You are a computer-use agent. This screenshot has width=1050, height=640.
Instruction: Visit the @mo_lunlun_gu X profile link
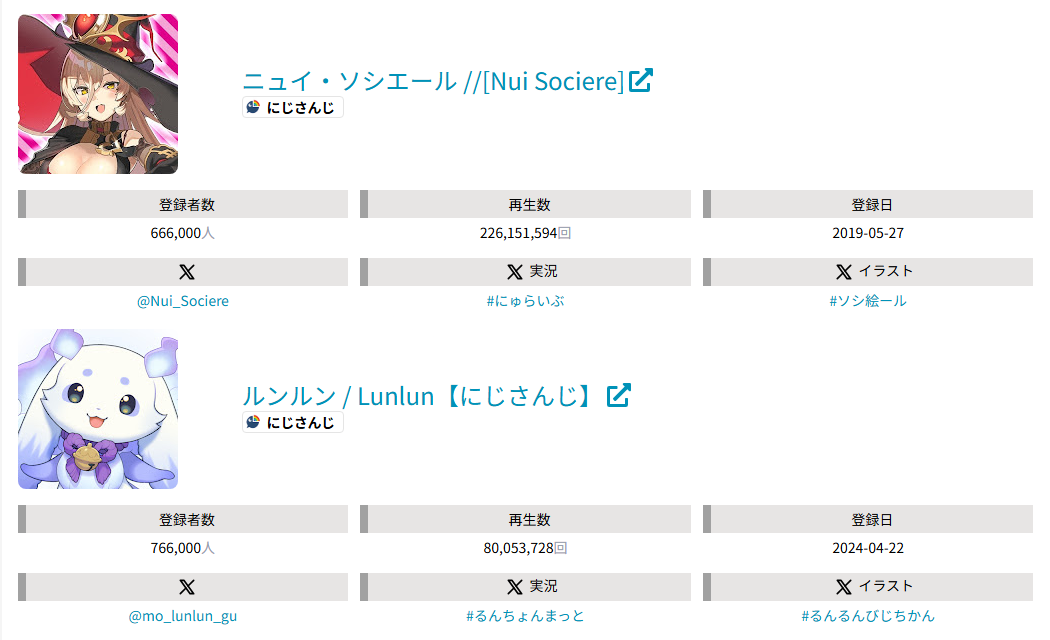tap(183, 616)
